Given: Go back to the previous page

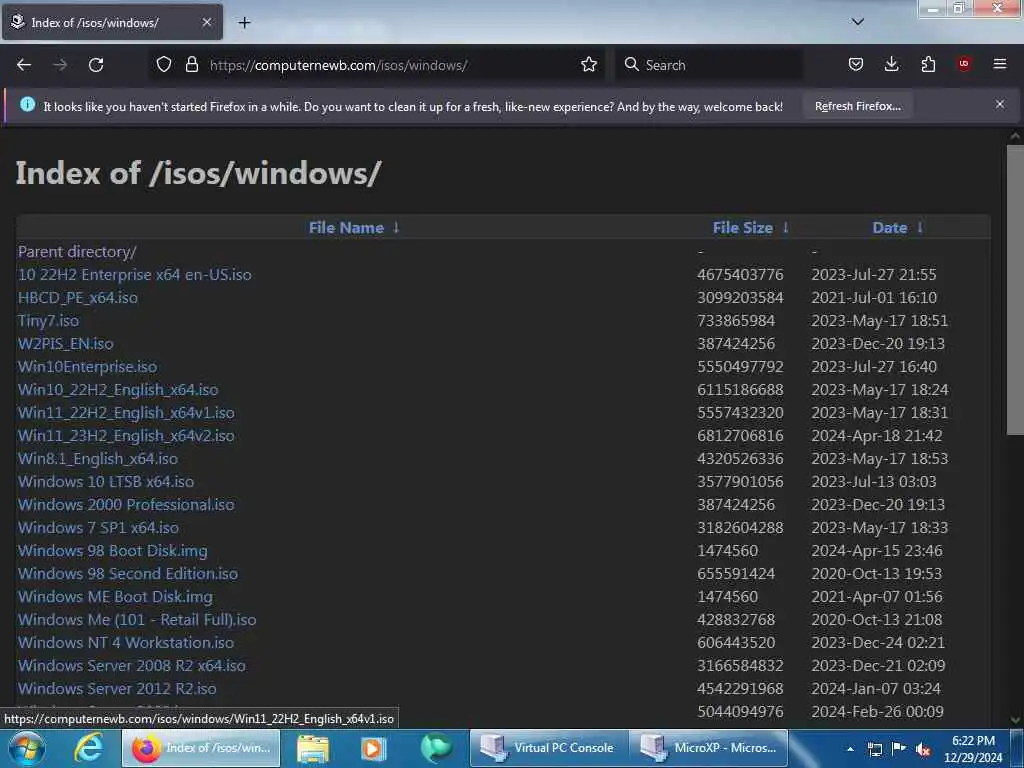Looking at the screenshot, I should pyautogui.click(x=24, y=65).
